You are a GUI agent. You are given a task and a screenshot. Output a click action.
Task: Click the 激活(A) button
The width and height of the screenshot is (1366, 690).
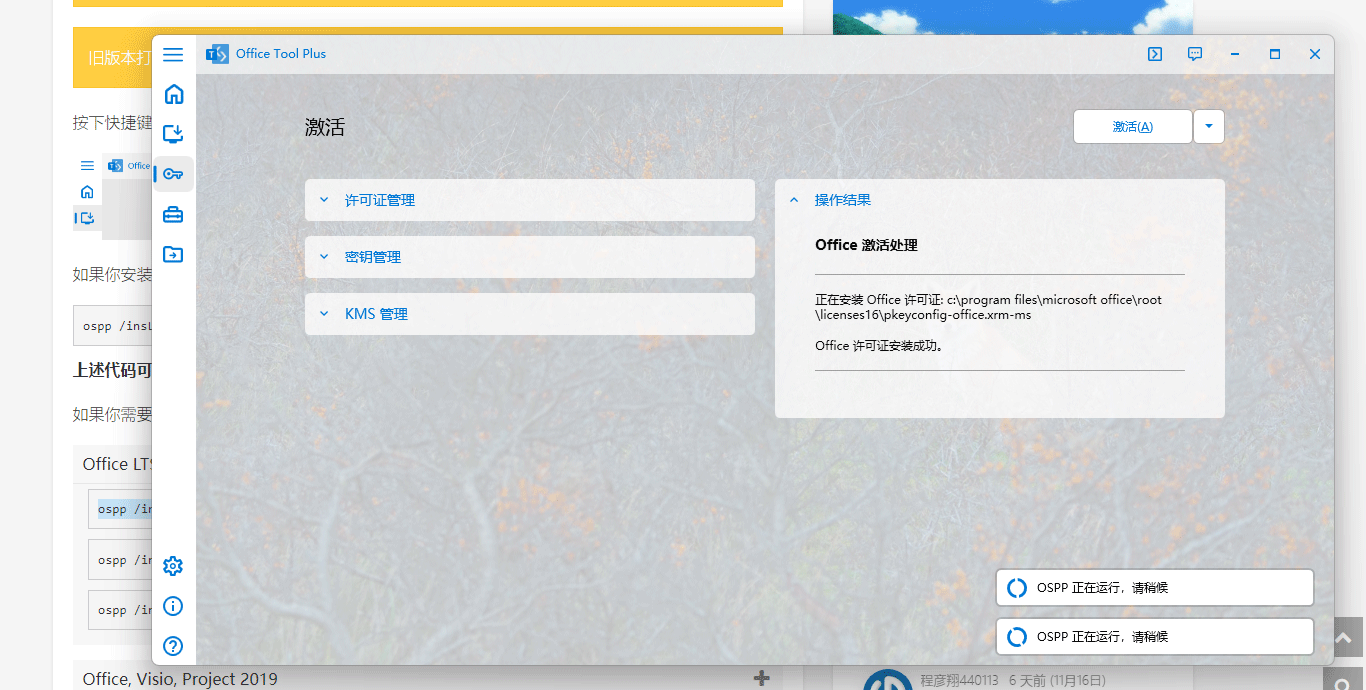1132,126
